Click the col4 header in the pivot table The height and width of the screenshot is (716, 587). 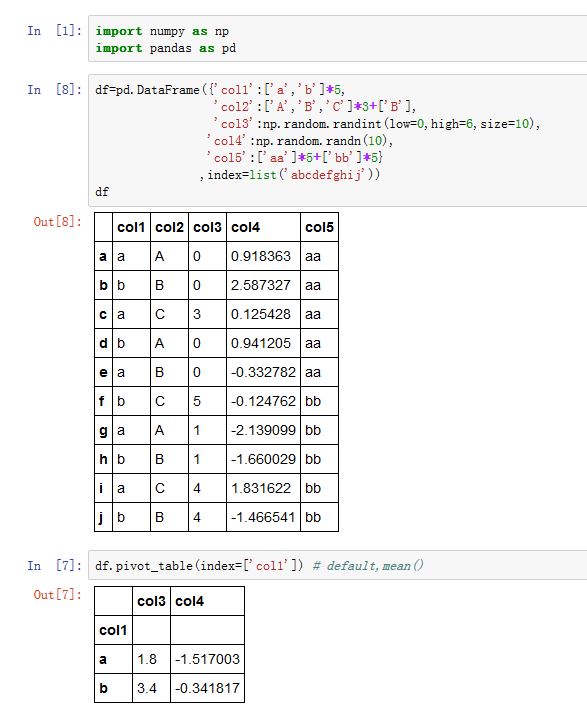pyautogui.click(x=189, y=601)
